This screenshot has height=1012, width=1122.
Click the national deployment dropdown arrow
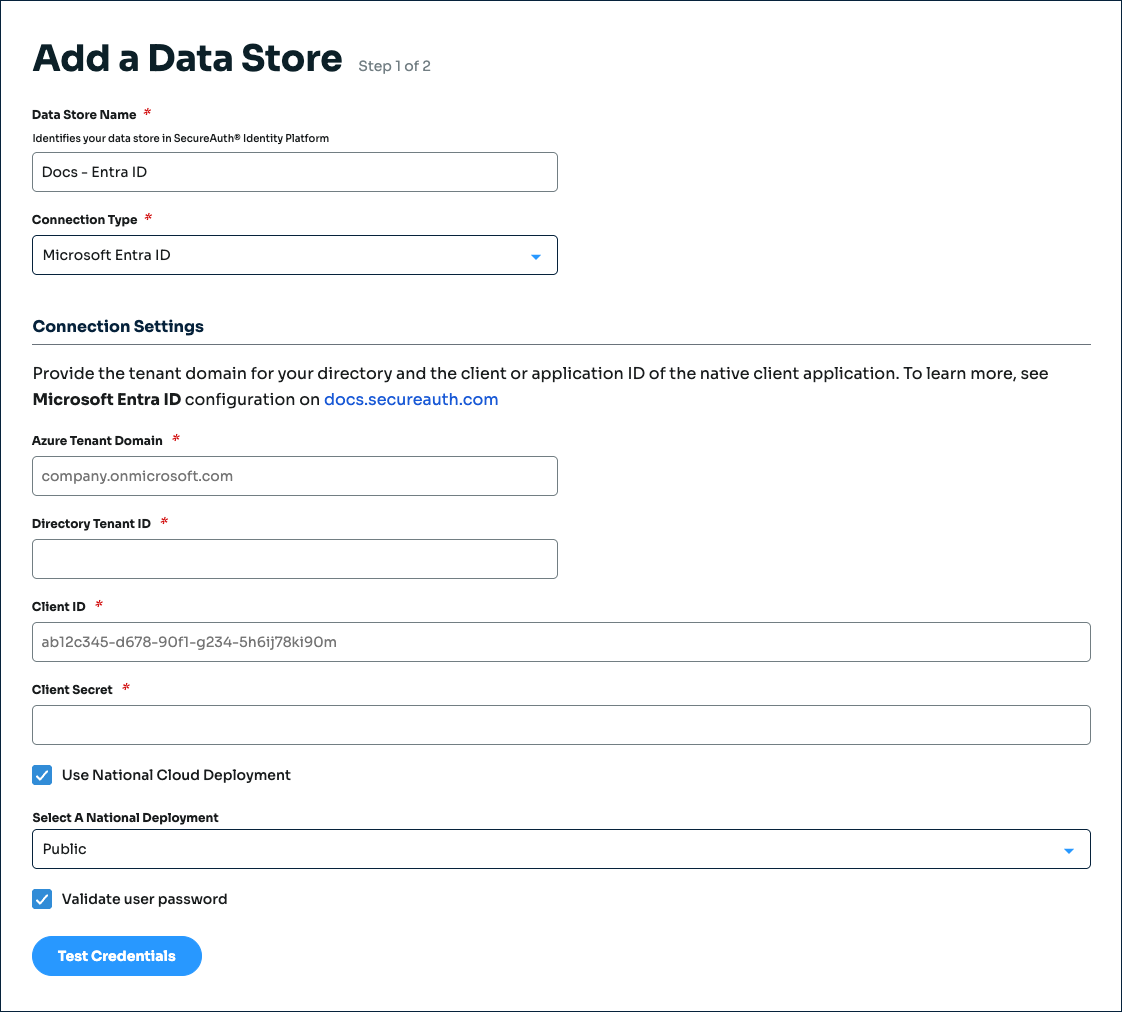click(1070, 848)
